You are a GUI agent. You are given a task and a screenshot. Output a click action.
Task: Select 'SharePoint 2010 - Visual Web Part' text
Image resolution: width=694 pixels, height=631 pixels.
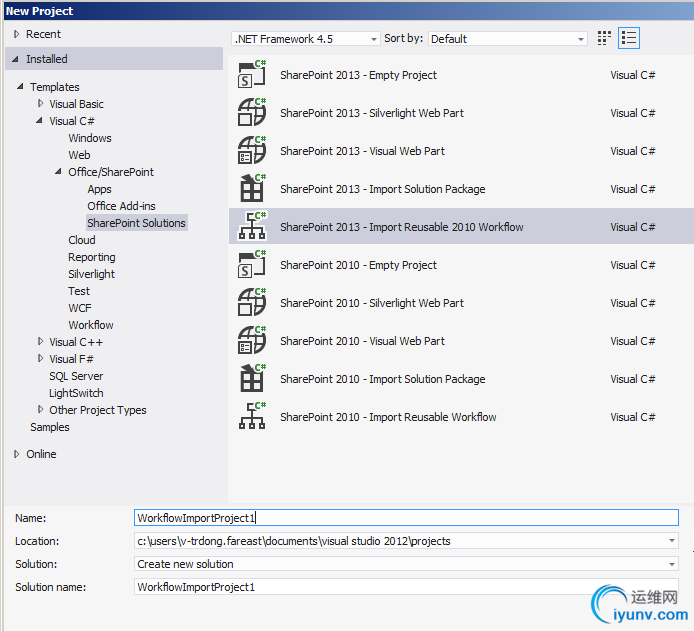pyautogui.click(x=362, y=341)
